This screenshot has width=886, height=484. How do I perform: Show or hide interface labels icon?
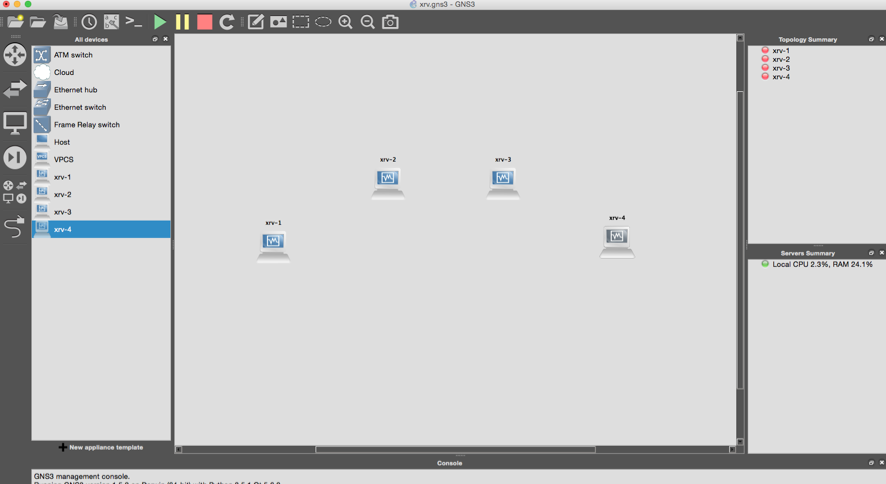pos(111,22)
